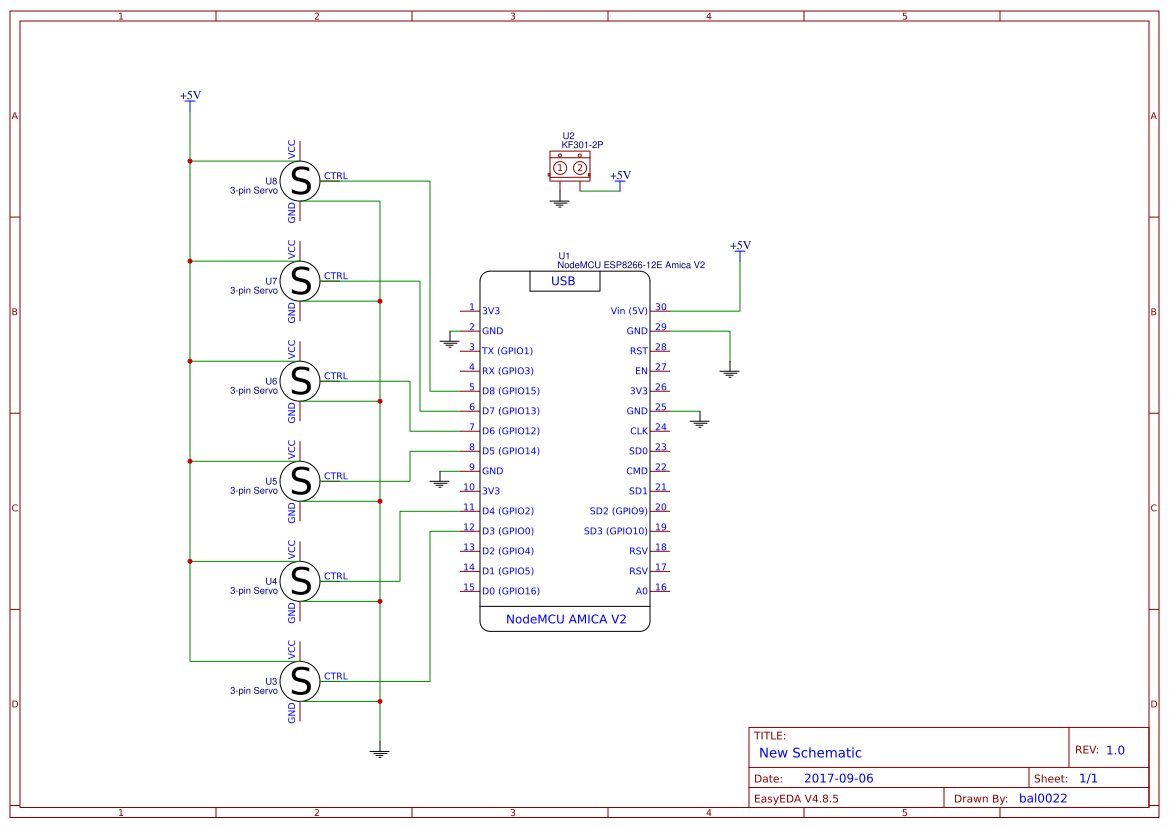
Task: Select the U4 servo symbol
Action: (x=300, y=581)
